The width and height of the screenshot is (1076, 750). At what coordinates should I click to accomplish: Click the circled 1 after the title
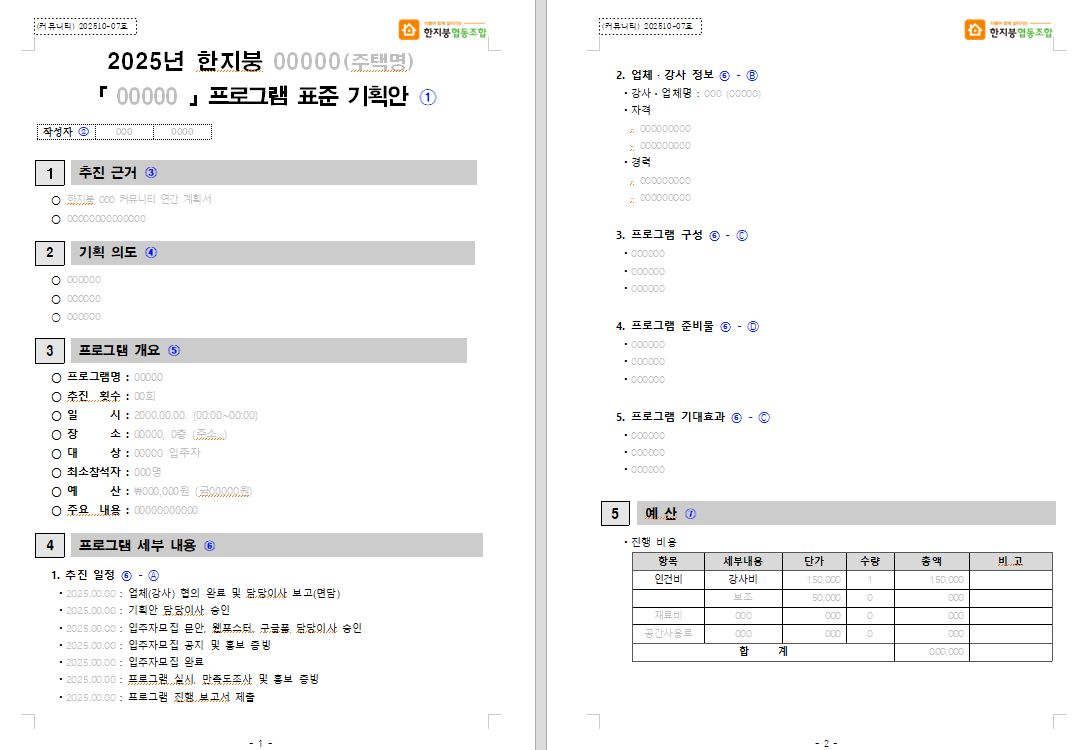click(x=428, y=97)
